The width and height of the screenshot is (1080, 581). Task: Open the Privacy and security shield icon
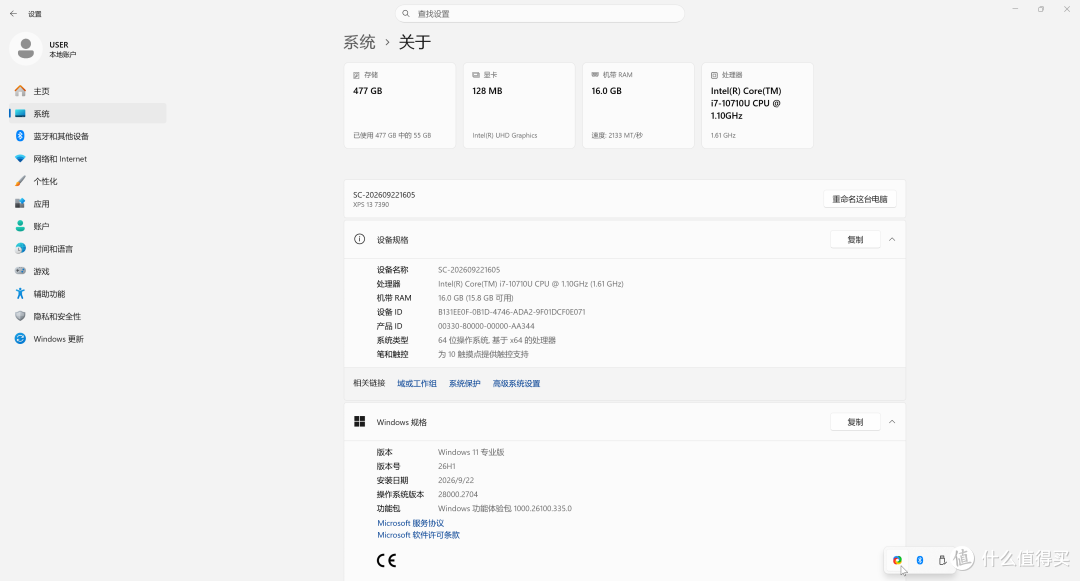tap(20, 316)
